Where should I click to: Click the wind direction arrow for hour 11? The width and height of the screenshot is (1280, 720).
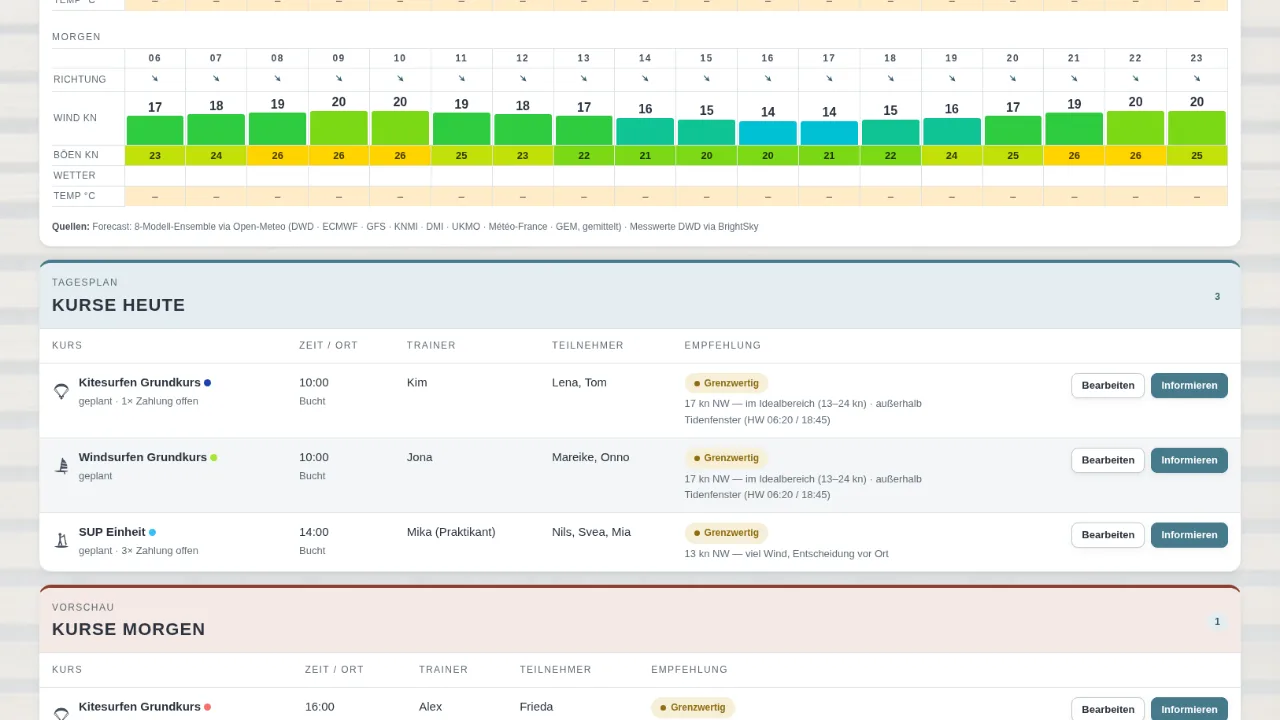(461, 78)
